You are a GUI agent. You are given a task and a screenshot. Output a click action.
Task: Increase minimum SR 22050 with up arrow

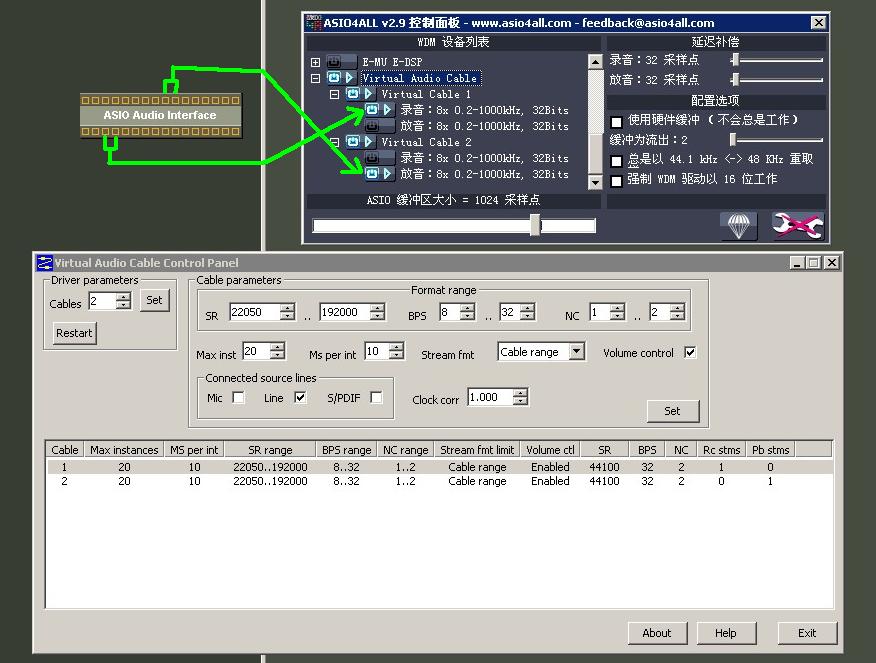point(287,308)
